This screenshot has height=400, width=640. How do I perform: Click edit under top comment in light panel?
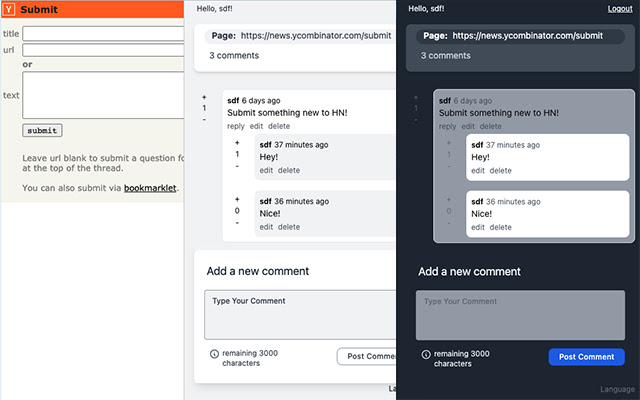coord(256,126)
